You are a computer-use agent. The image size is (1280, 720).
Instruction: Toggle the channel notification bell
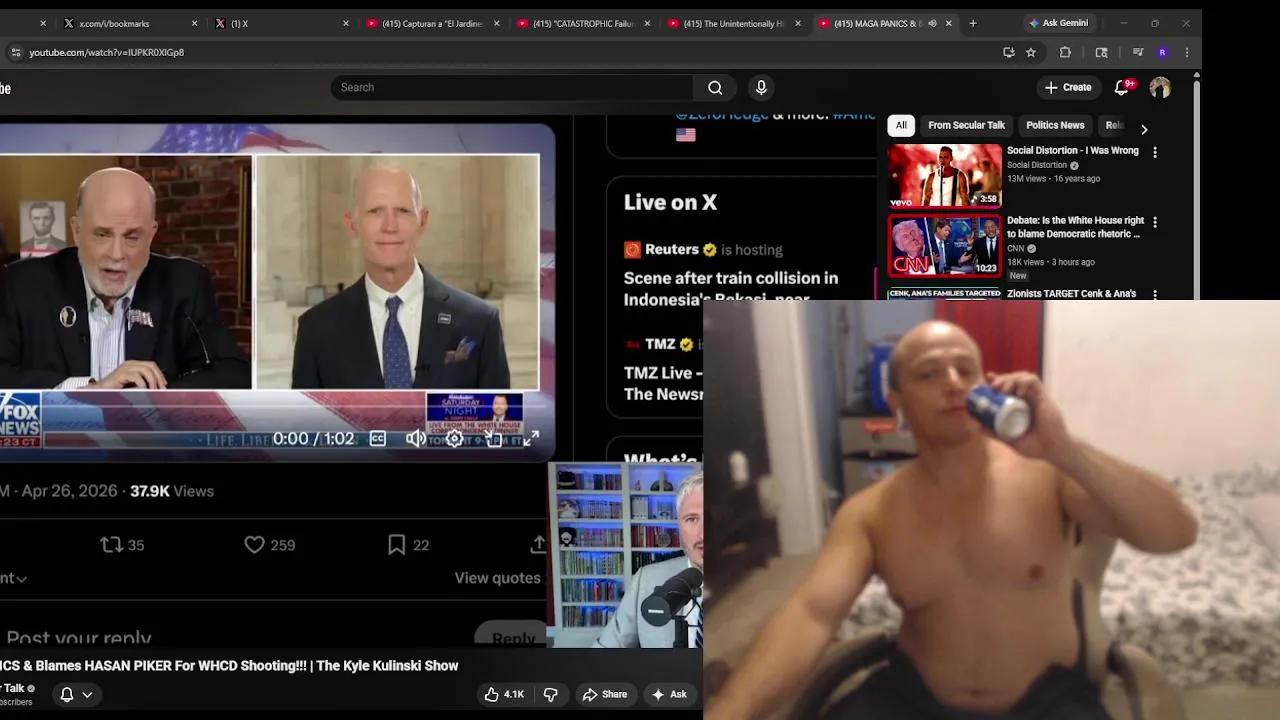pos(67,694)
